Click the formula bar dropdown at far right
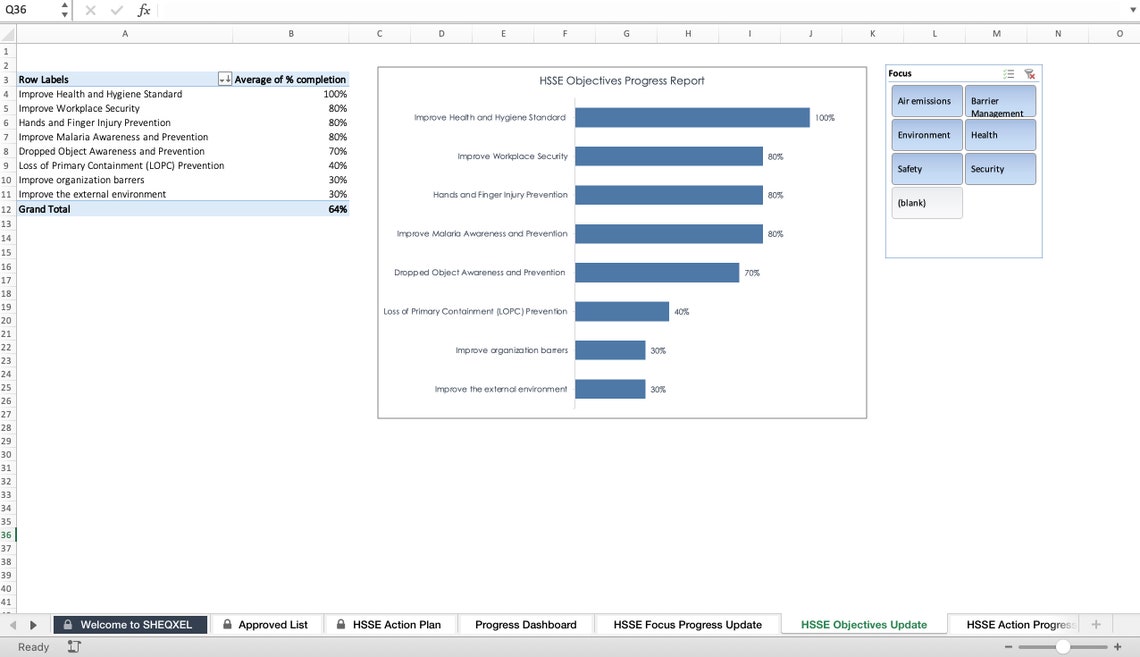This screenshot has height=657, width=1140. click(x=1132, y=9)
